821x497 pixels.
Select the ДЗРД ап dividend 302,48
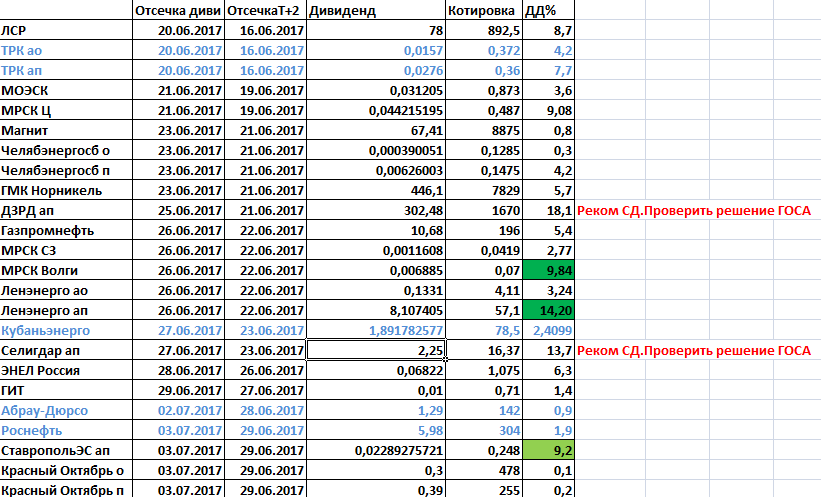(376, 211)
